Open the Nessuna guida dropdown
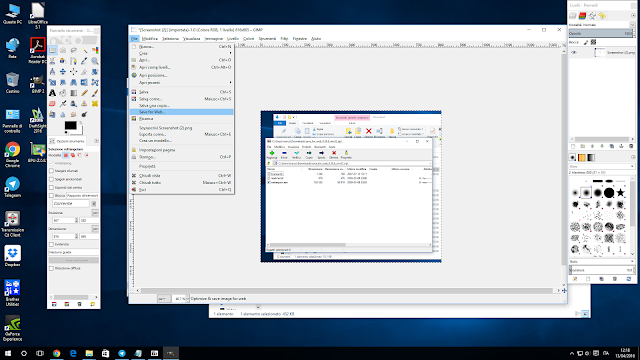The height and width of the screenshot is (360, 640). (x=74, y=252)
